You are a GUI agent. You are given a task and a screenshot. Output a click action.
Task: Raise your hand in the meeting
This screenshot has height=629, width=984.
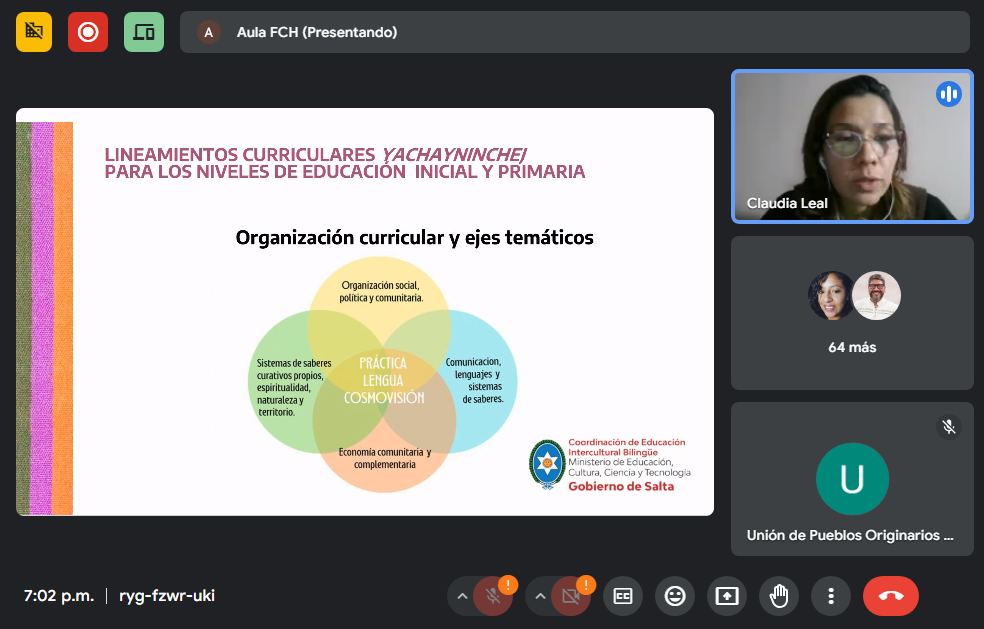[779, 596]
